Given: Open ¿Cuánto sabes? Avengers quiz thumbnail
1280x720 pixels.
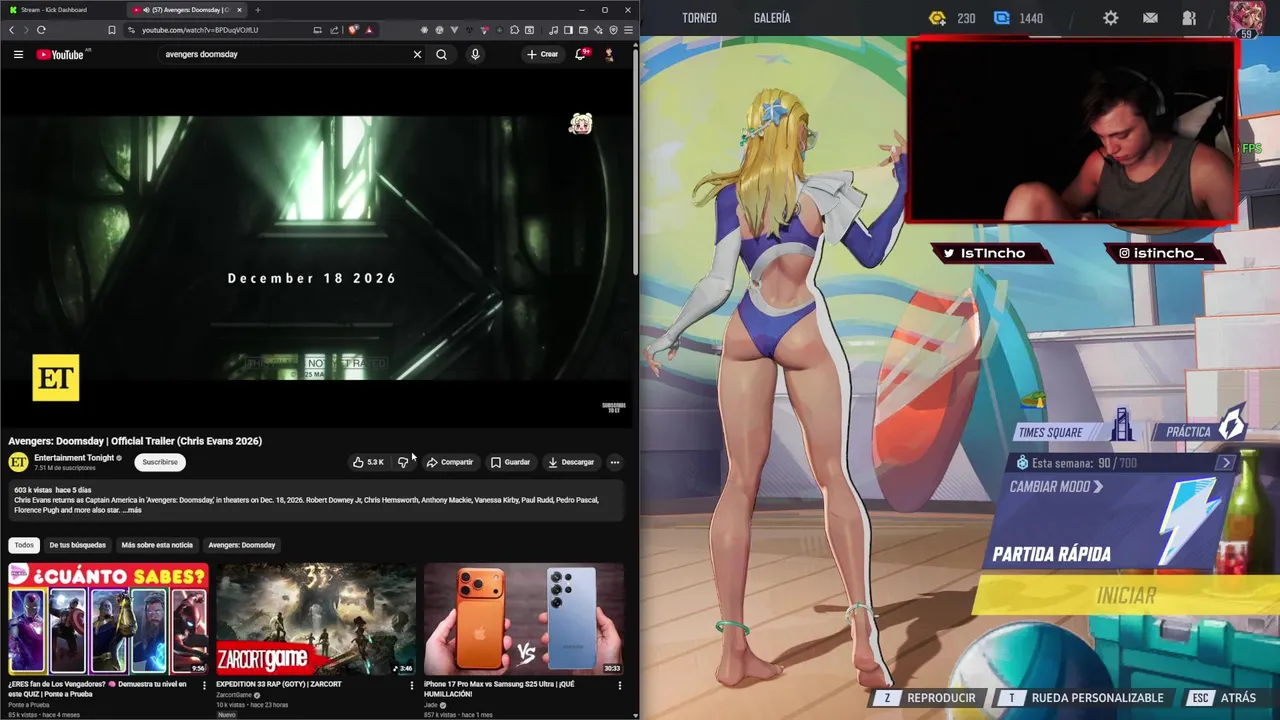Looking at the screenshot, I should tap(108, 619).
